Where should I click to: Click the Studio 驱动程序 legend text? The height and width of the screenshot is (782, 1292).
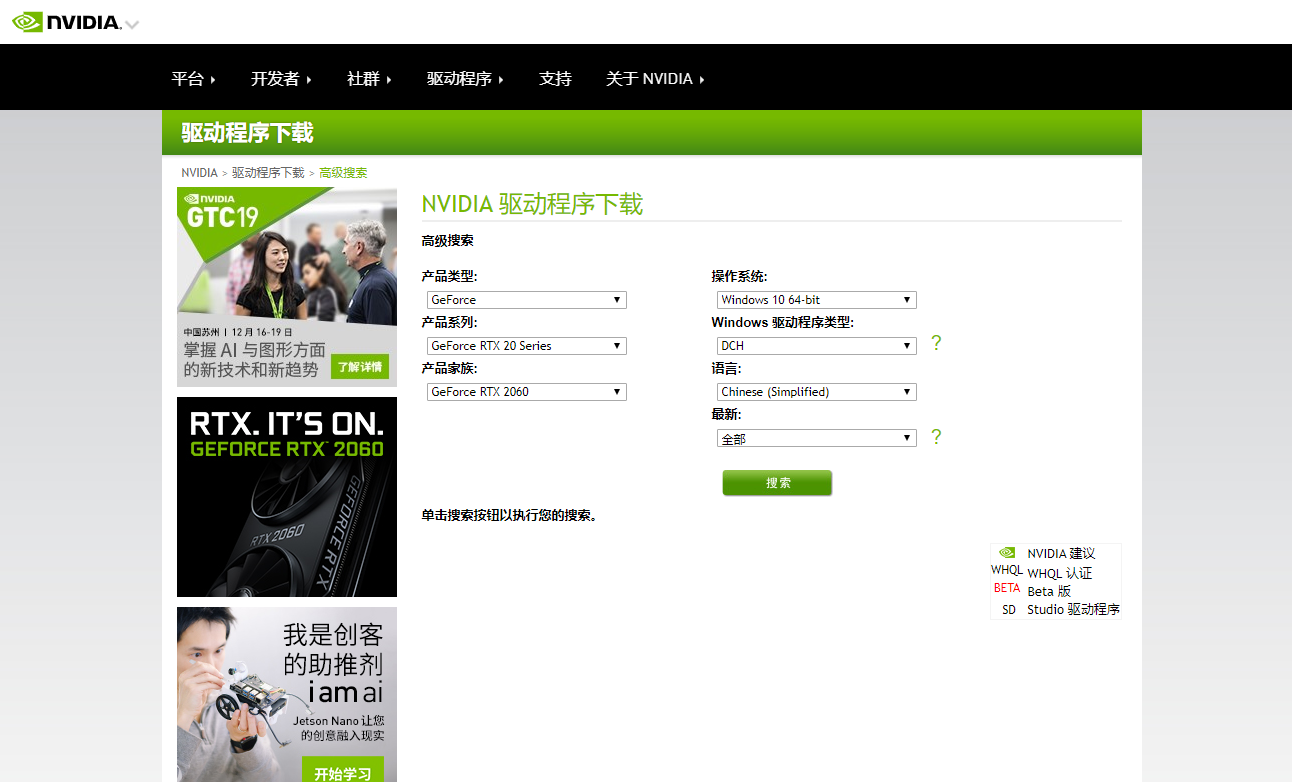pos(1073,609)
